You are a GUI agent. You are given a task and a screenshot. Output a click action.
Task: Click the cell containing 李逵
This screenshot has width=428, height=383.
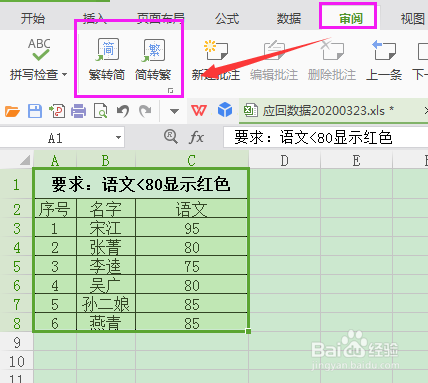106,266
